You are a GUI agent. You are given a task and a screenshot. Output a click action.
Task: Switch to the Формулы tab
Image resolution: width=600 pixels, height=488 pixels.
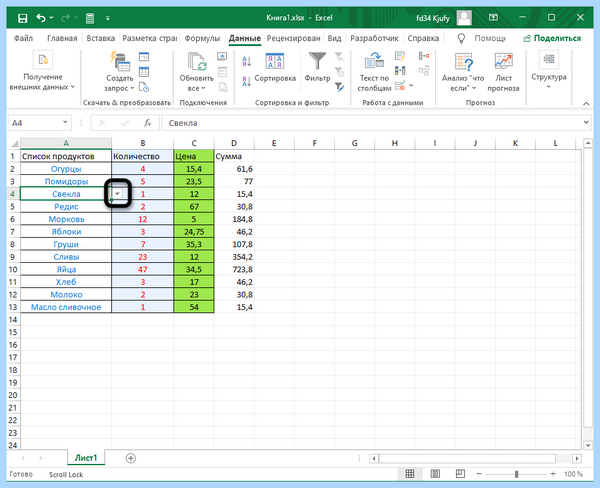[202, 38]
